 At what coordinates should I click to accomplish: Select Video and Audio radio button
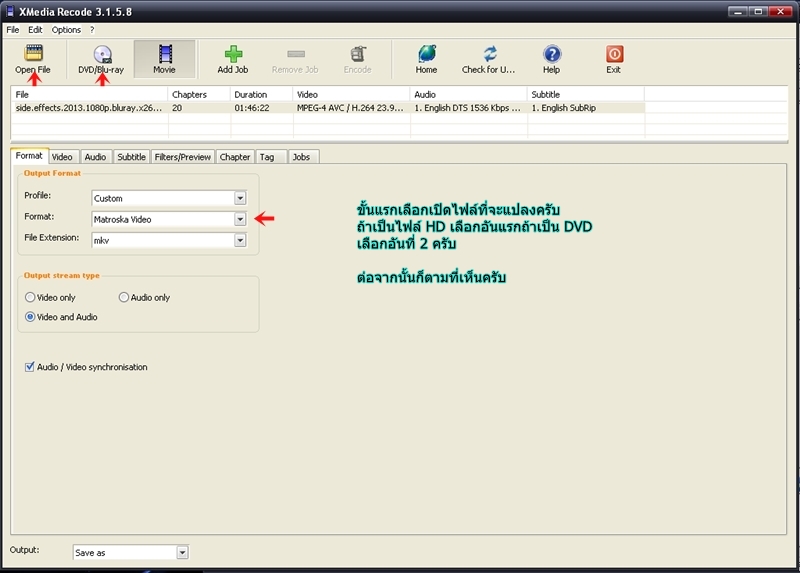coord(30,317)
